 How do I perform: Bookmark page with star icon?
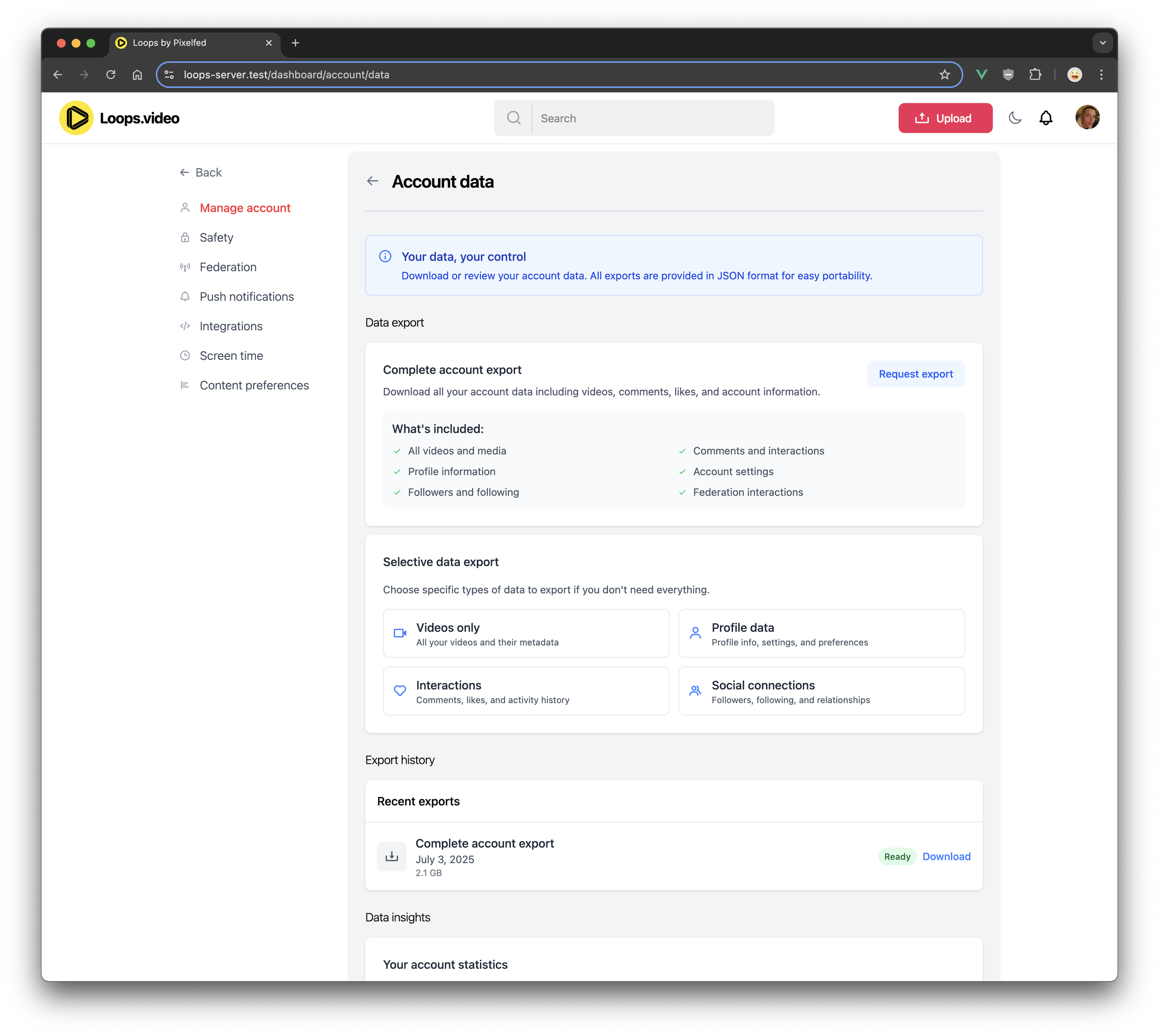(x=944, y=75)
